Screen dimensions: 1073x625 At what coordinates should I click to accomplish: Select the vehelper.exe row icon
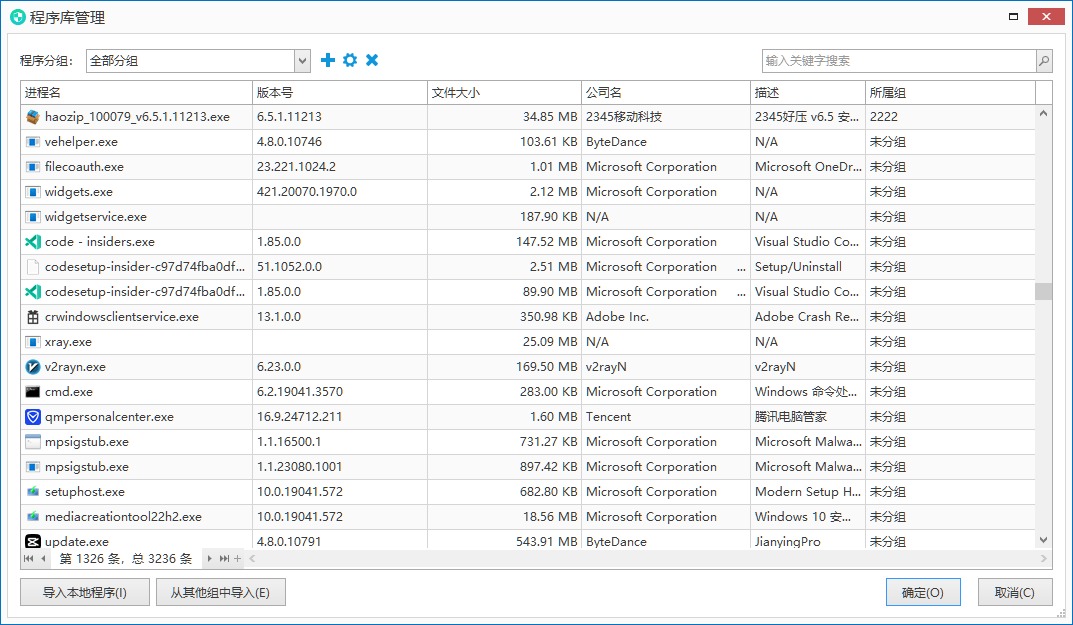coord(32,142)
